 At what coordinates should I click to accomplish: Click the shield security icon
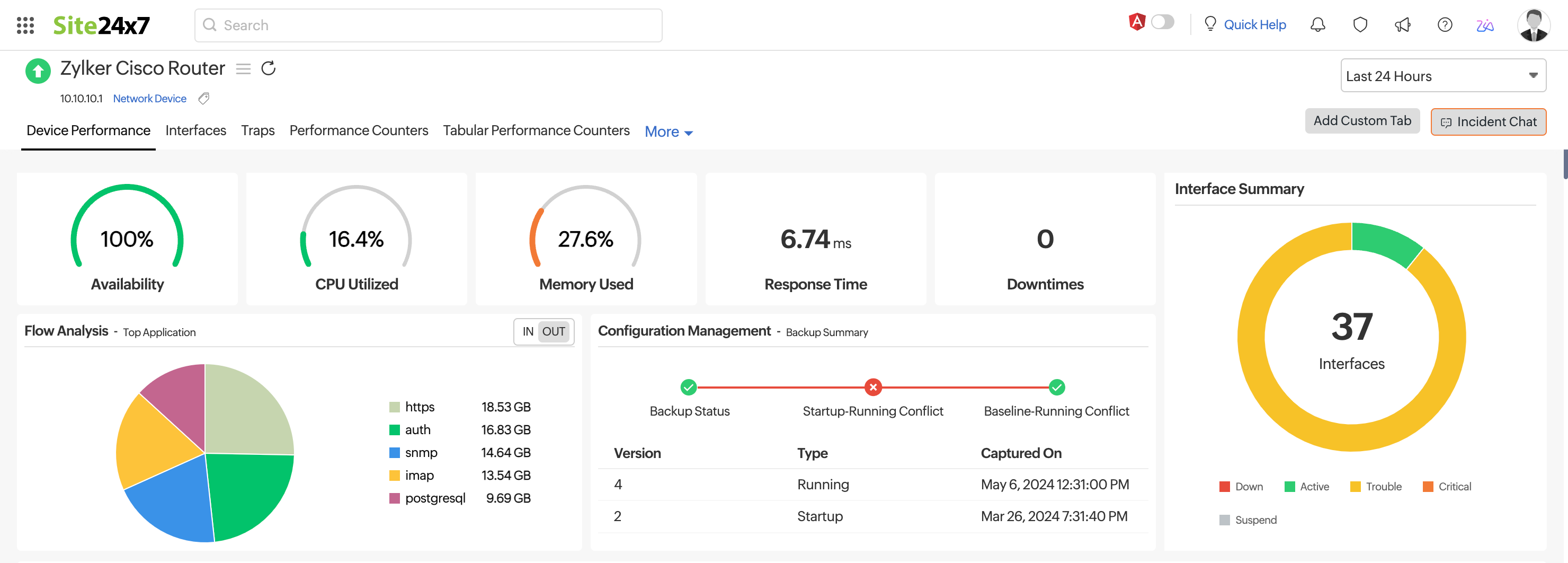pos(1360,25)
